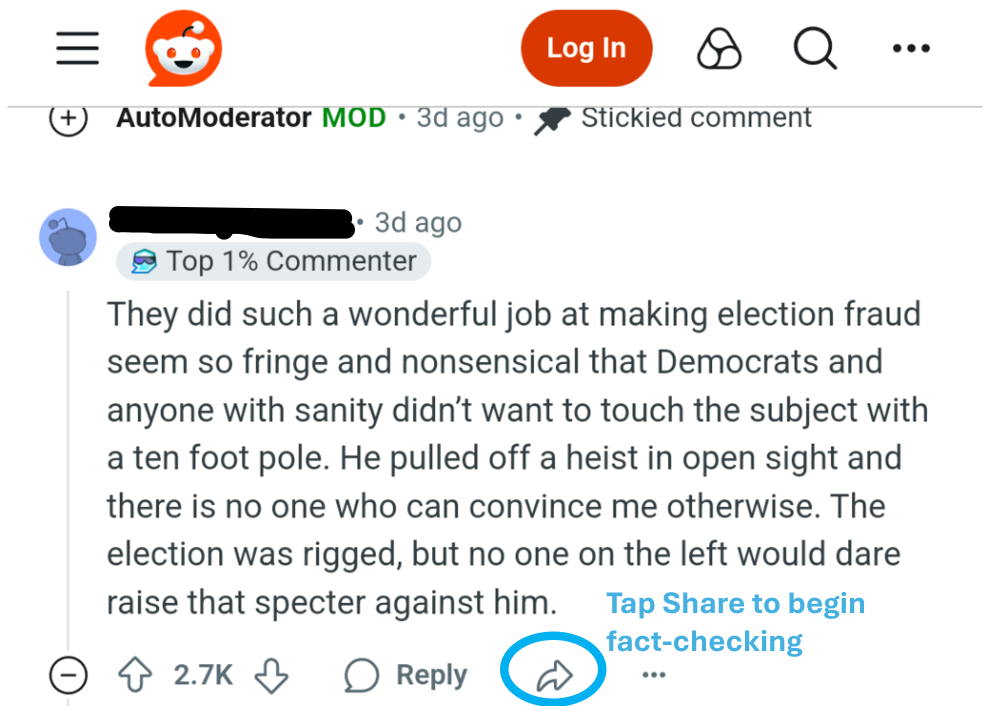The height and width of the screenshot is (706, 990).
Task: Open the Reddit home logo
Action: pos(183,47)
